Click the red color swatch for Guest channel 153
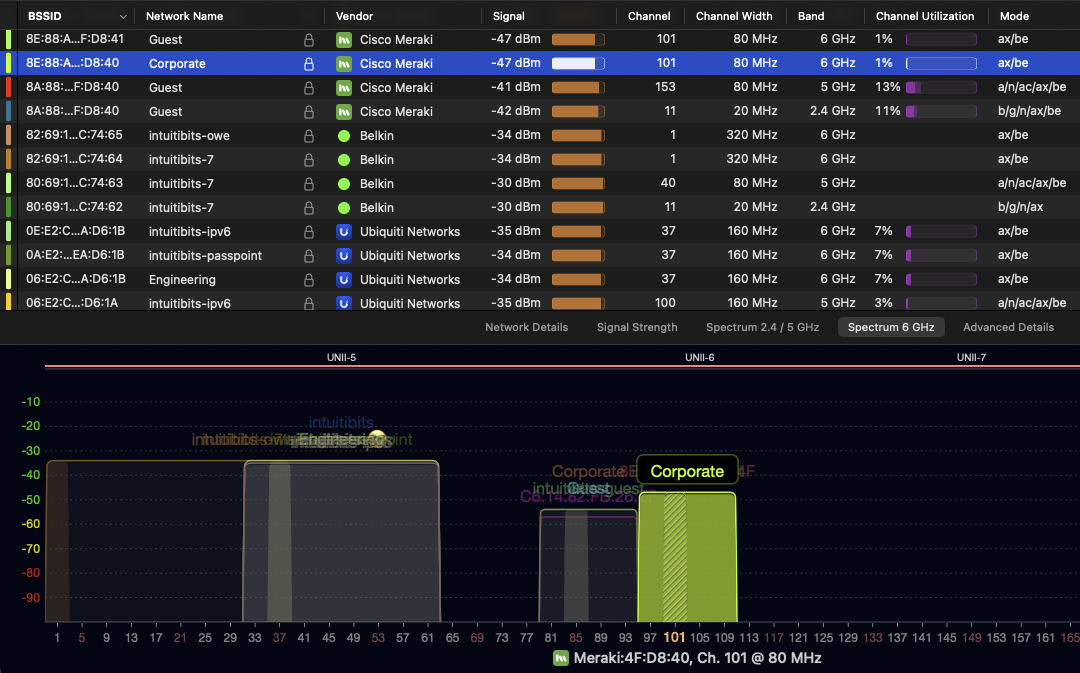This screenshot has width=1080, height=673. click(x=8, y=87)
